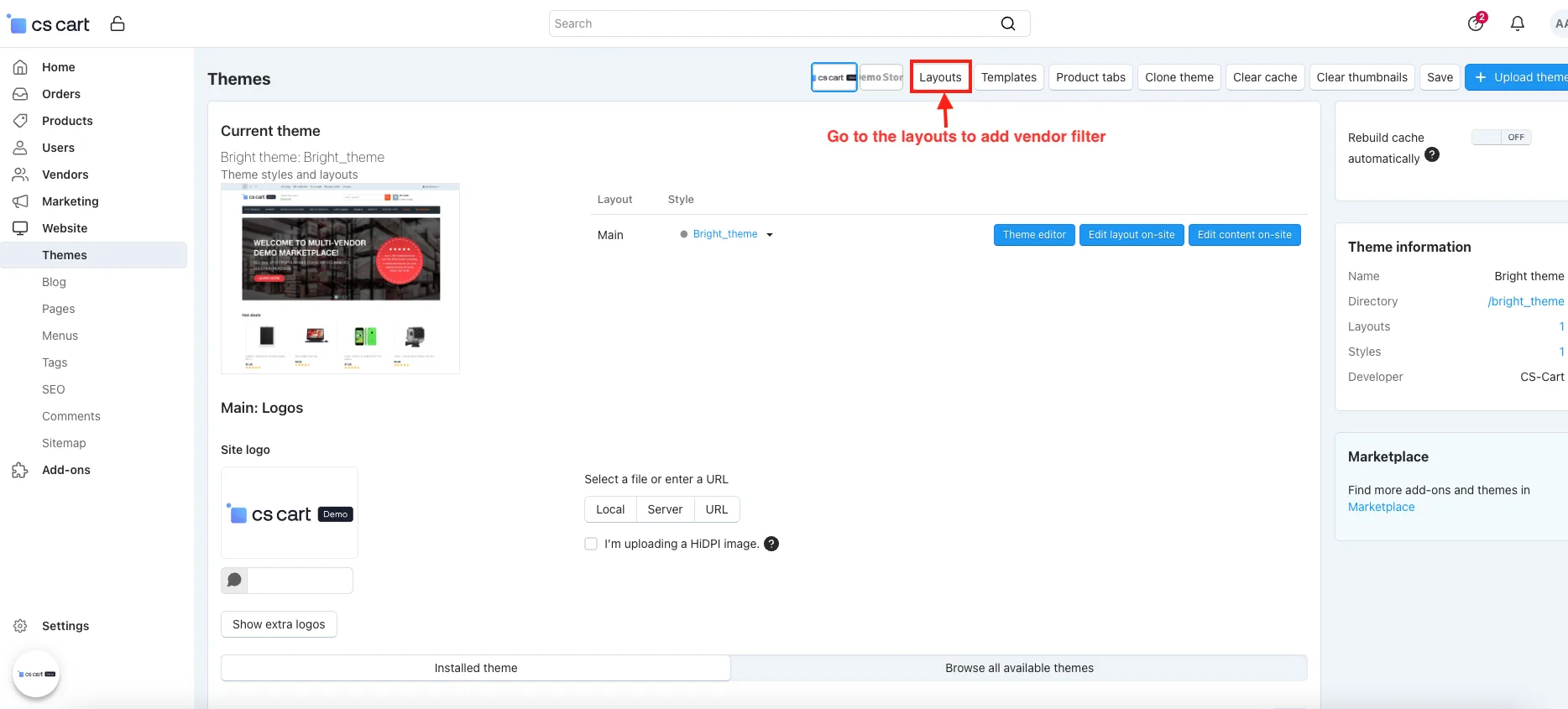Click the Website monitor icon
The height and width of the screenshot is (709, 1568).
click(x=20, y=228)
